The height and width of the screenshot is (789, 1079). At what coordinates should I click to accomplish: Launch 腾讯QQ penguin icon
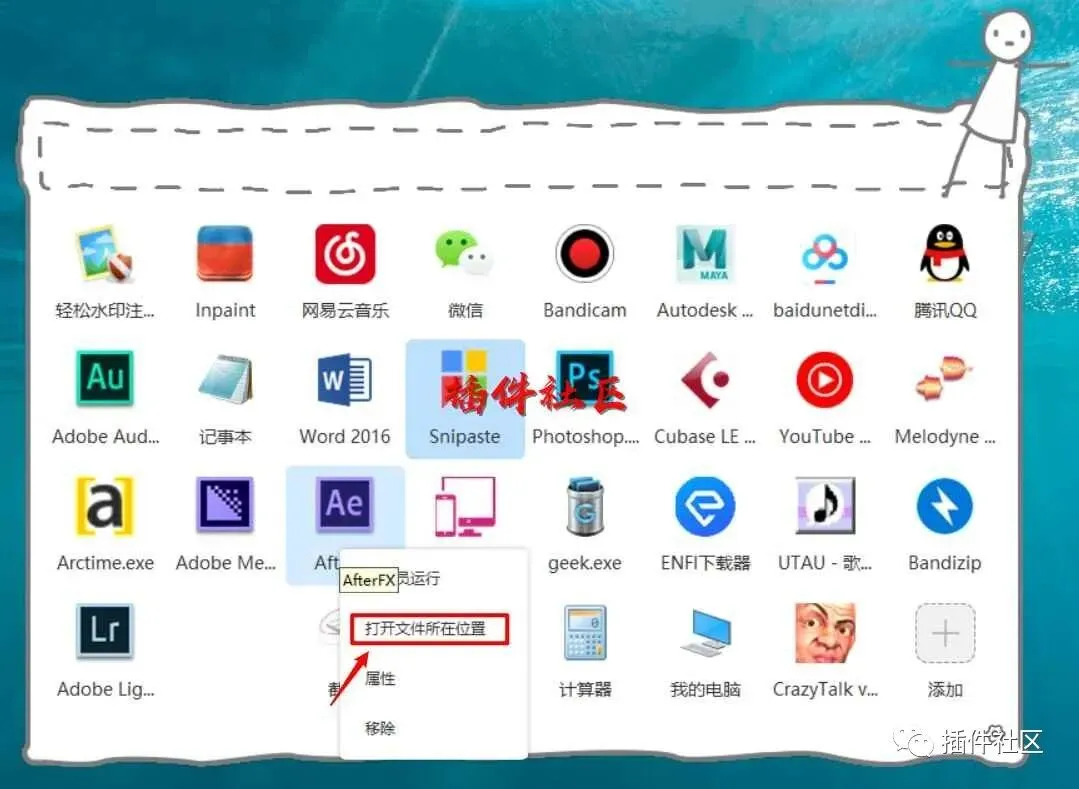pyautogui.click(x=945, y=254)
